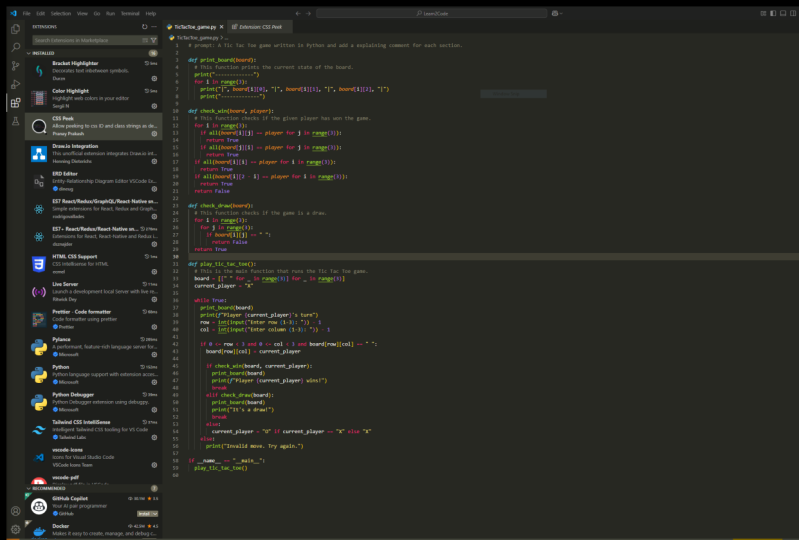Select ES7 React/Redux/GraphQL extension entry
Screen dimensions: 799x540
(94, 209)
